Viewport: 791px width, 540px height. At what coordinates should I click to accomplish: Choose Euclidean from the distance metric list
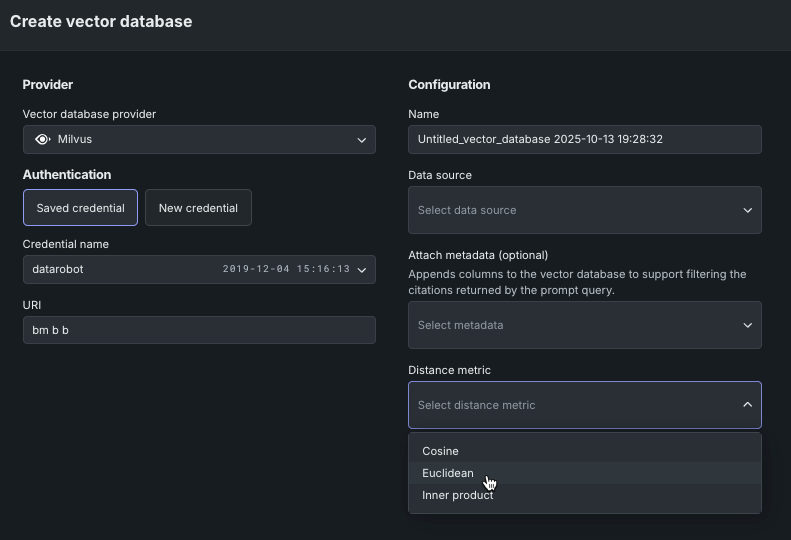[x=448, y=473]
